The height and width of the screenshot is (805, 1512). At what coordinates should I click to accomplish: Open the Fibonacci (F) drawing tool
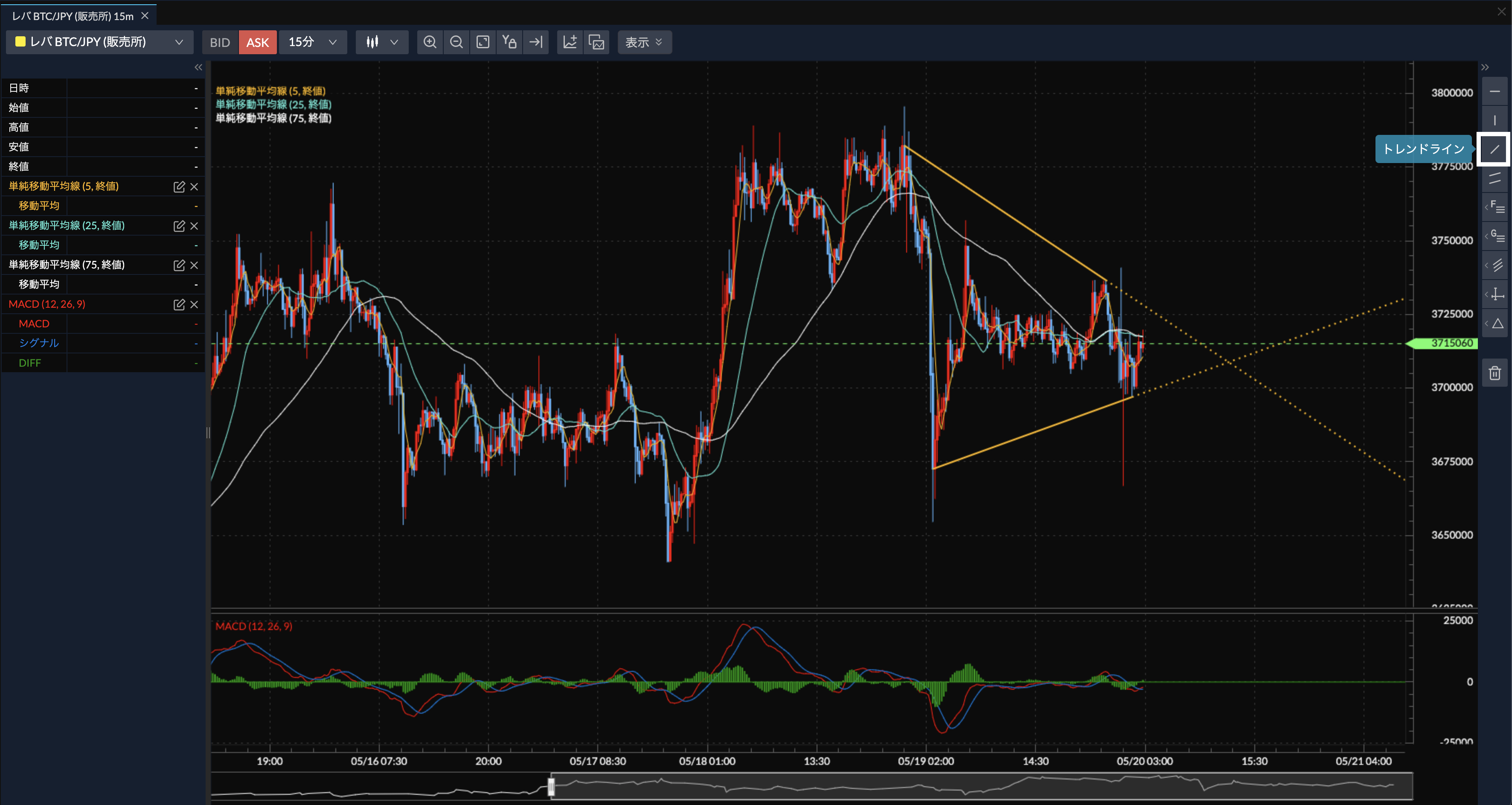tap(1495, 207)
